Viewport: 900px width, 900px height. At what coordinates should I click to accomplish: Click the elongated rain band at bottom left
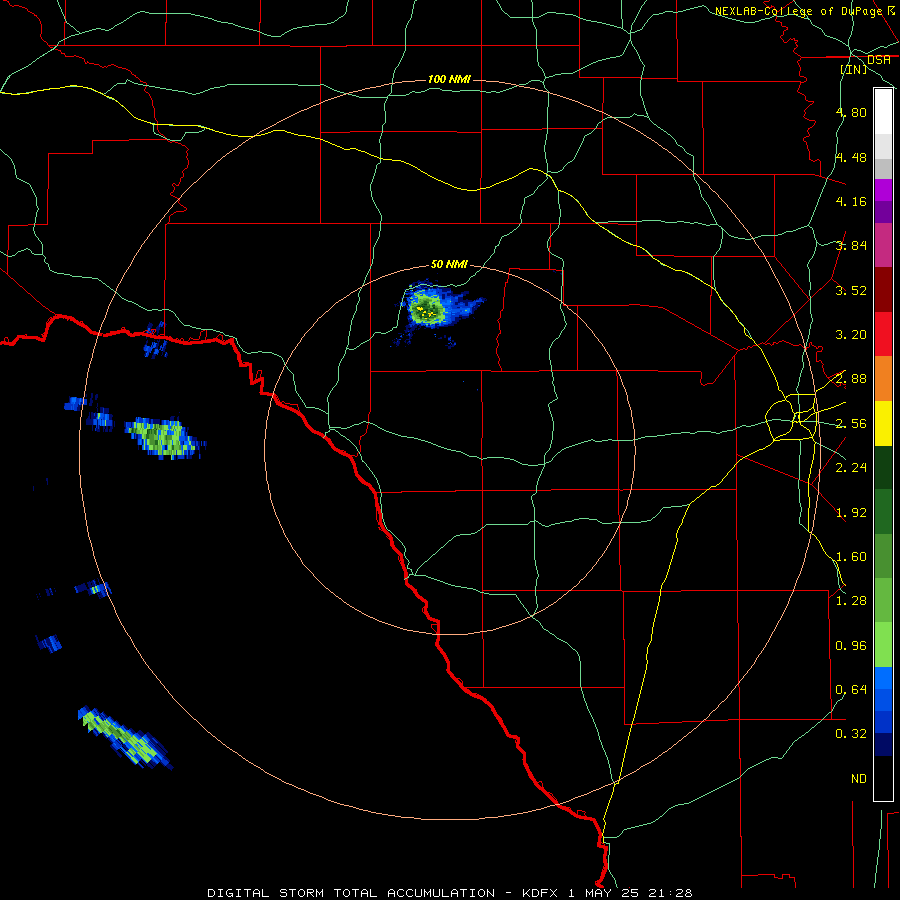pos(125,738)
